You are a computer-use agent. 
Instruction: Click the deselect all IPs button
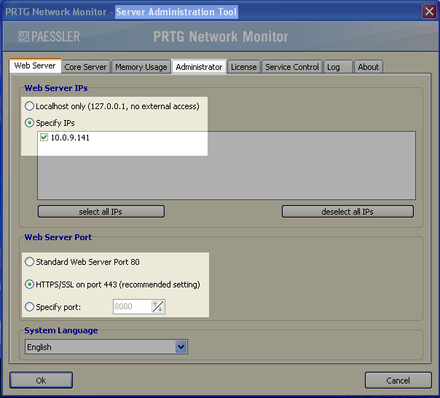348,212
